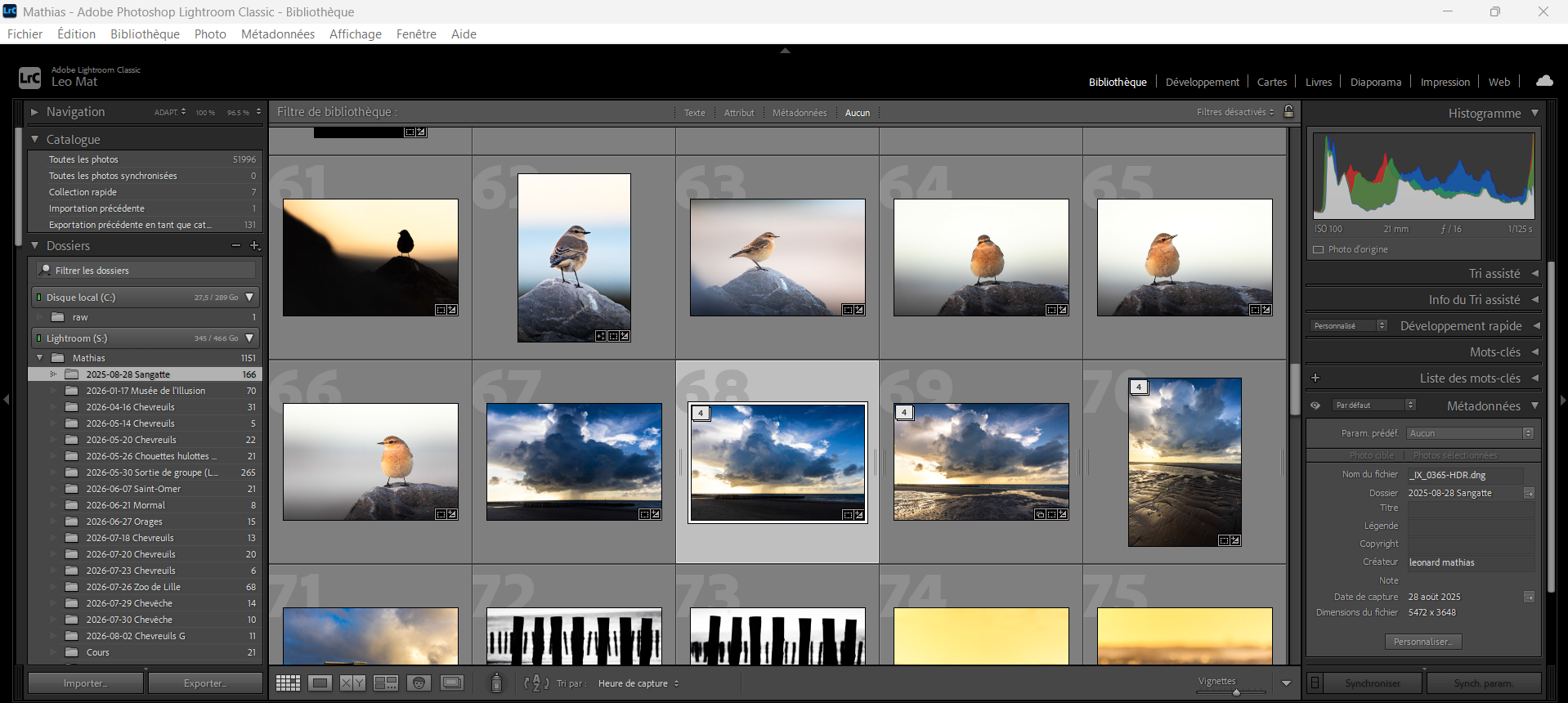Click arrow beside Dossier 2025-08-28 Sangatte field

click(1529, 493)
